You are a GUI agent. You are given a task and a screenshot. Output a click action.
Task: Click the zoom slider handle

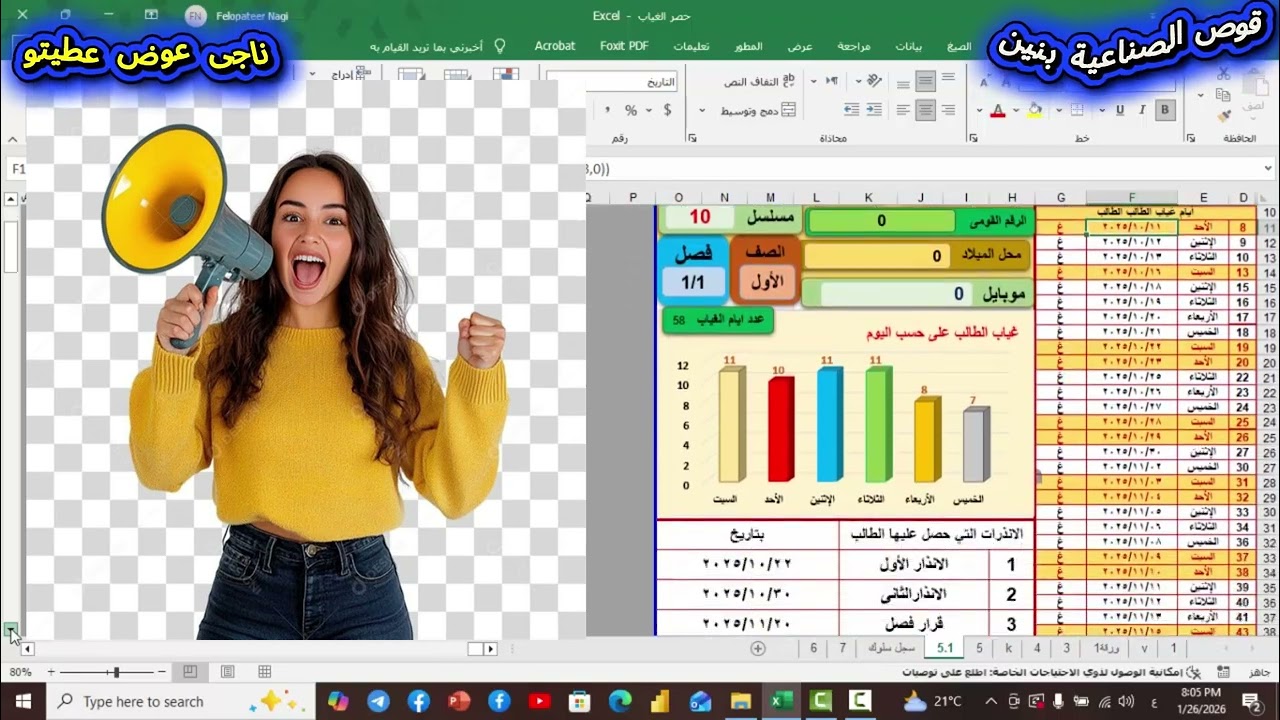117,672
